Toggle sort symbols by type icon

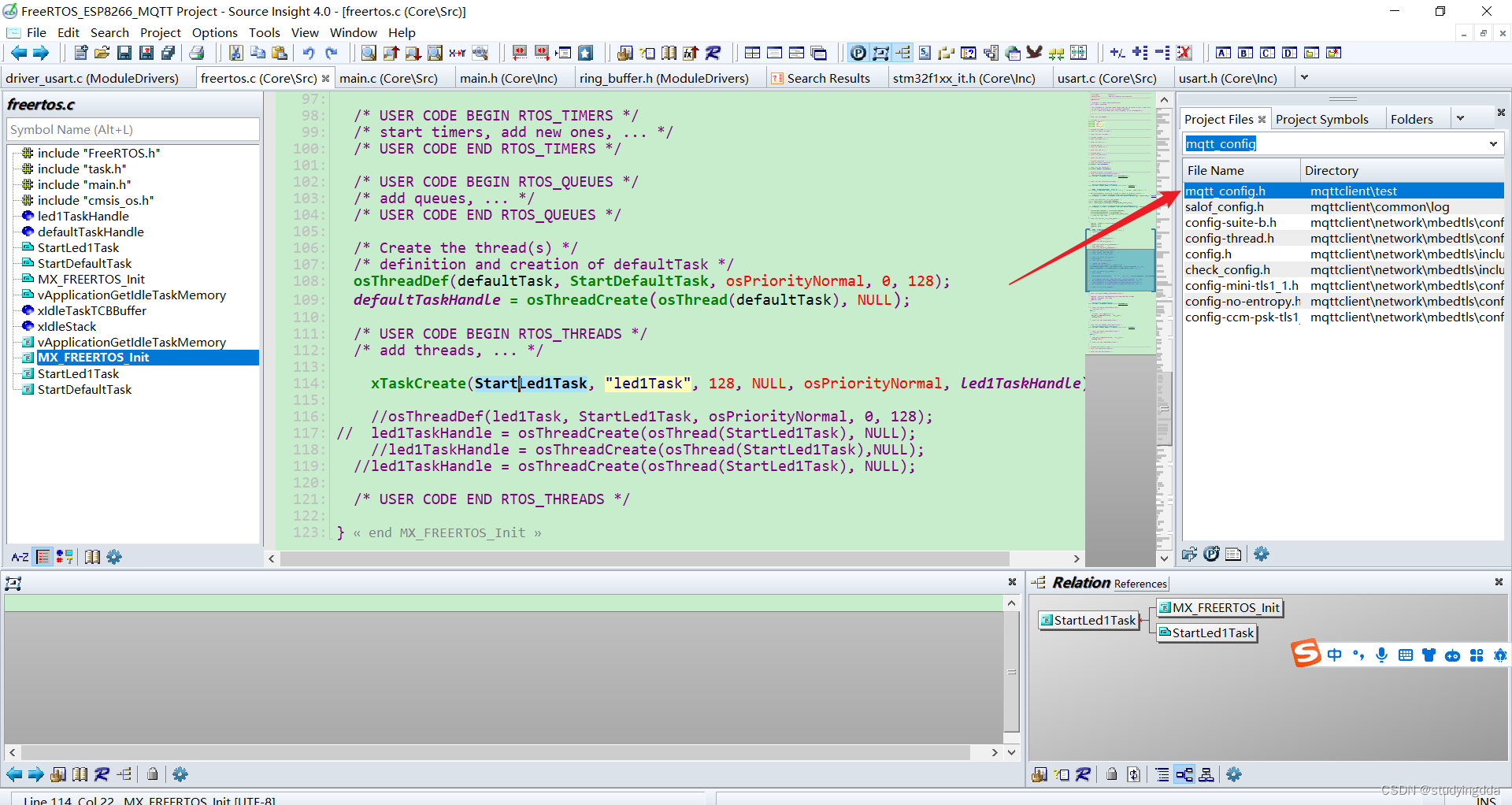coord(65,557)
